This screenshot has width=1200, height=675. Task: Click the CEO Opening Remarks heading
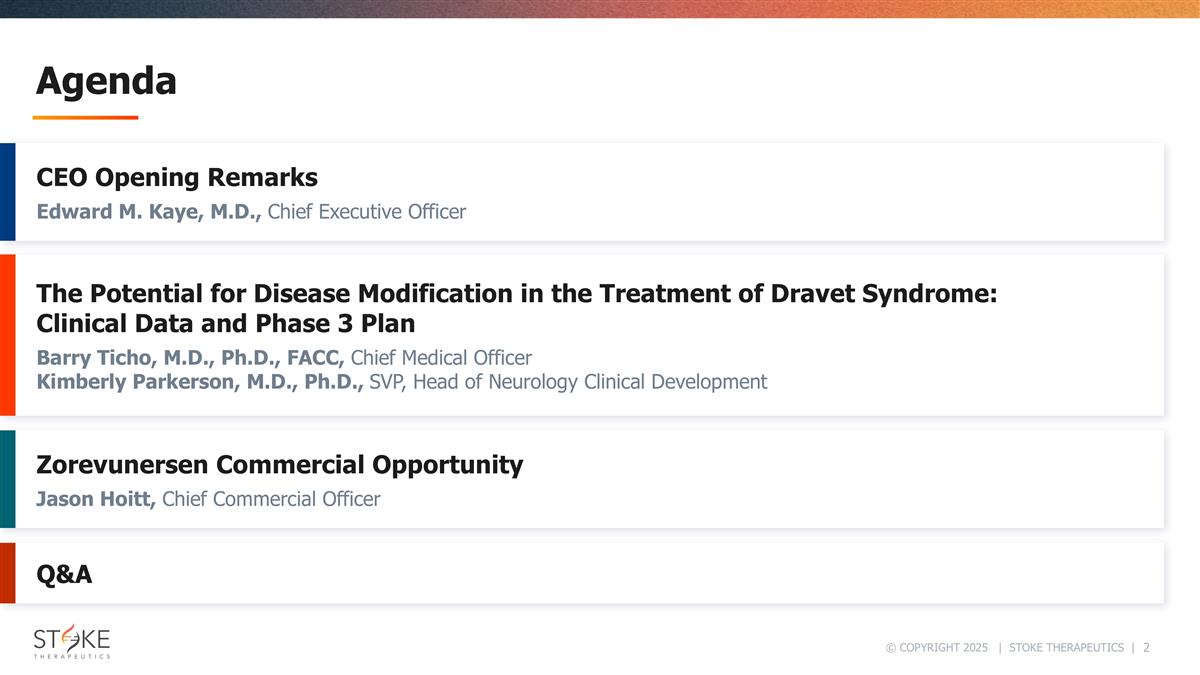[177, 178]
